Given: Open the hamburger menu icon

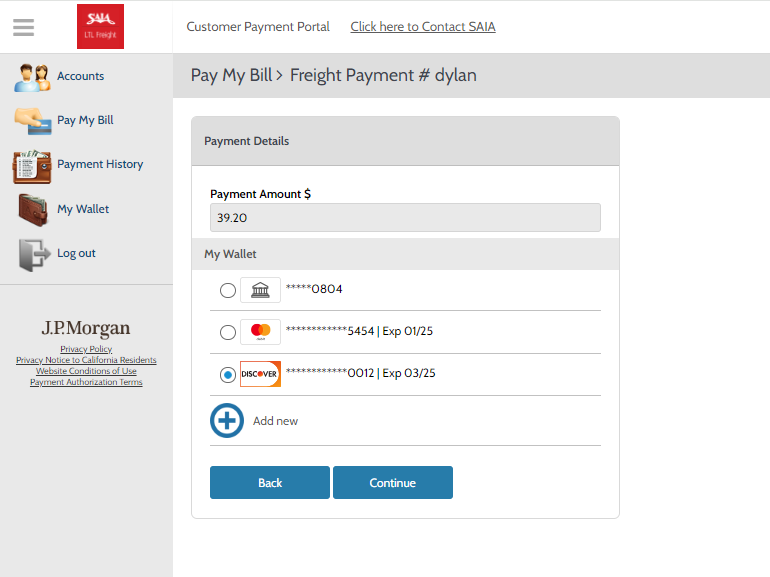Looking at the screenshot, I should tap(23, 27).
